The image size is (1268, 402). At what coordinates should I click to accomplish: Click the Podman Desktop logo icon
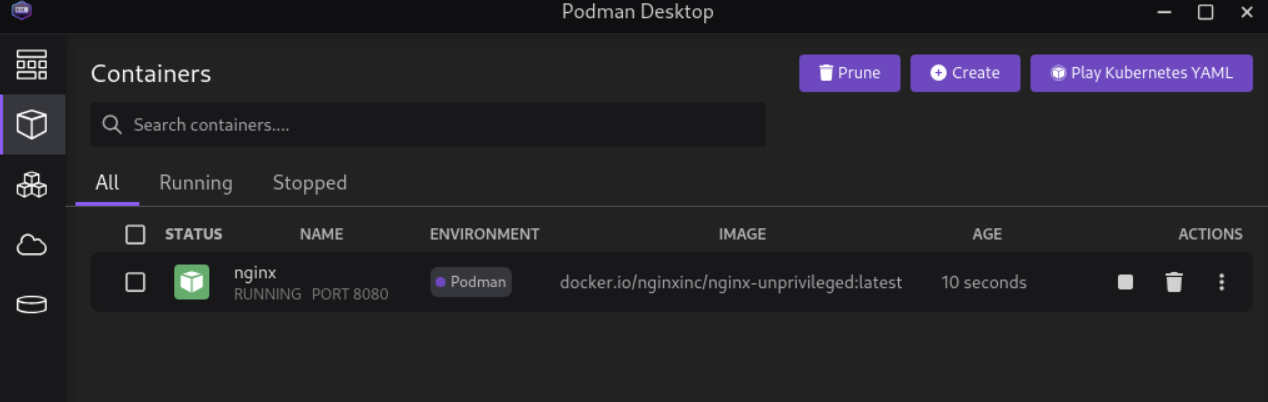click(x=21, y=12)
